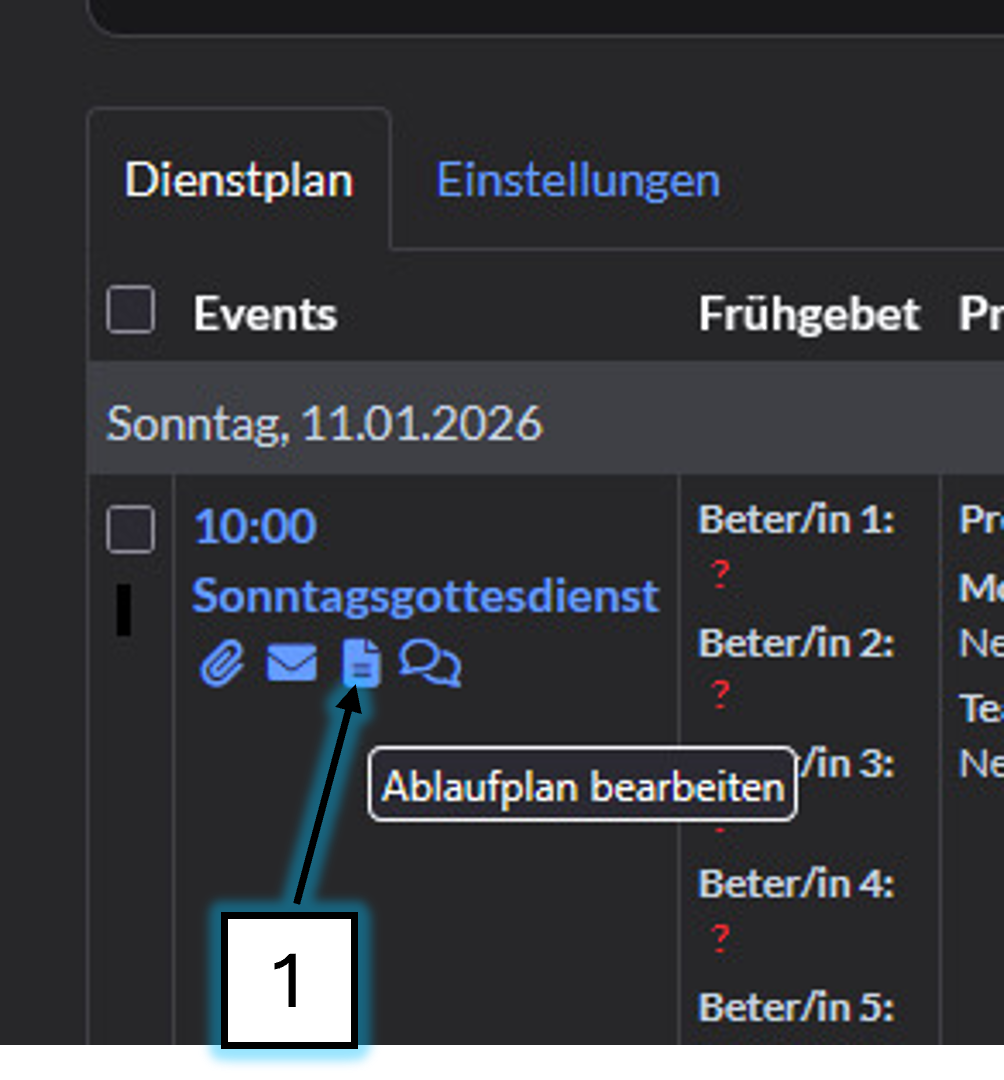Open the chat speech bubbles icon
Screen dimensions: 1004x1080
[x=430, y=663]
